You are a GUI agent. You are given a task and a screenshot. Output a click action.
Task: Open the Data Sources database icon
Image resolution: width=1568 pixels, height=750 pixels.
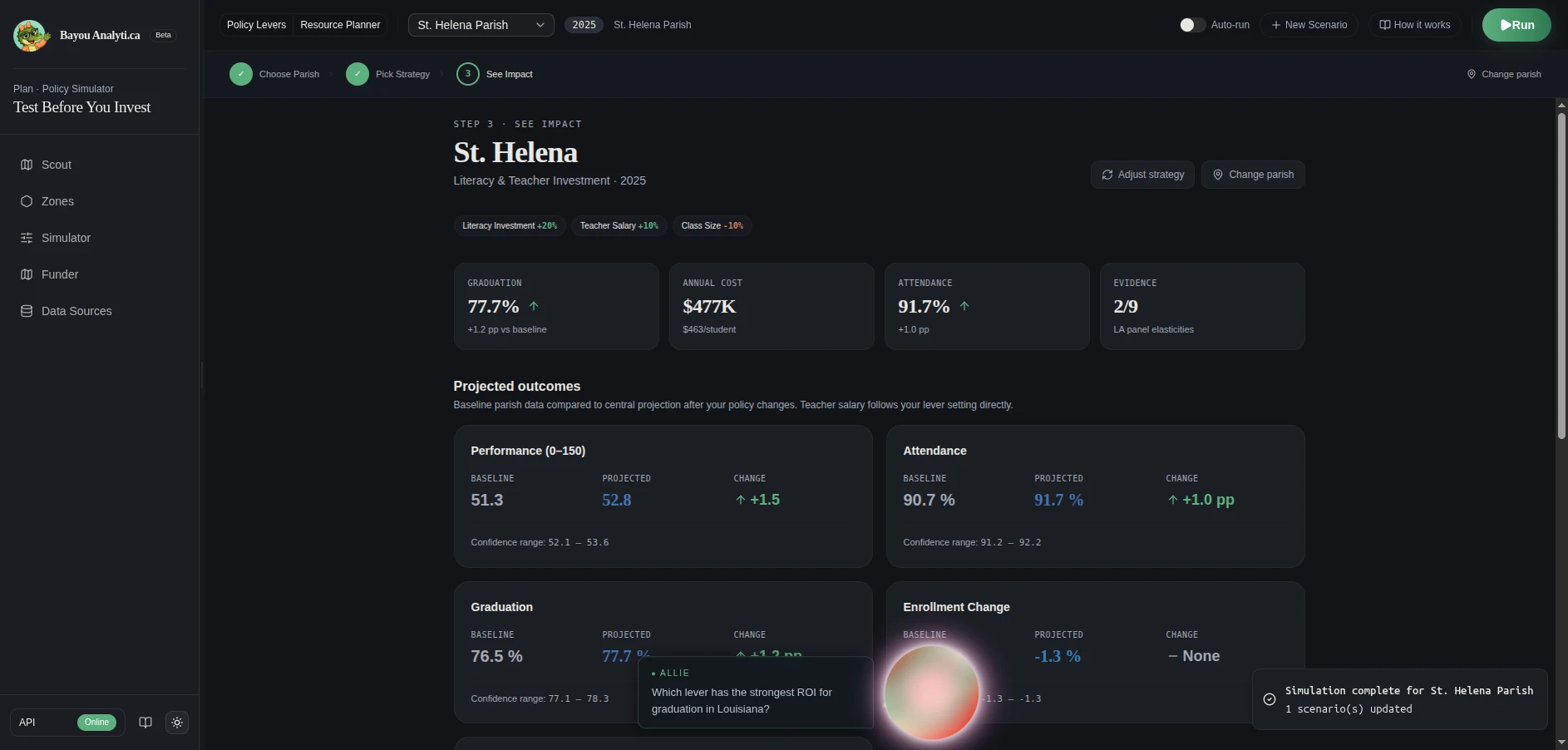(x=27, y=311)
